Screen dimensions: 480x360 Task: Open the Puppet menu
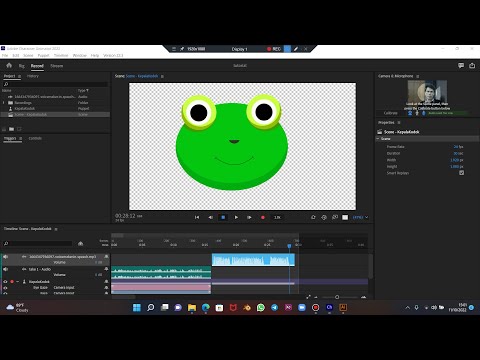(x=43, y=55)
